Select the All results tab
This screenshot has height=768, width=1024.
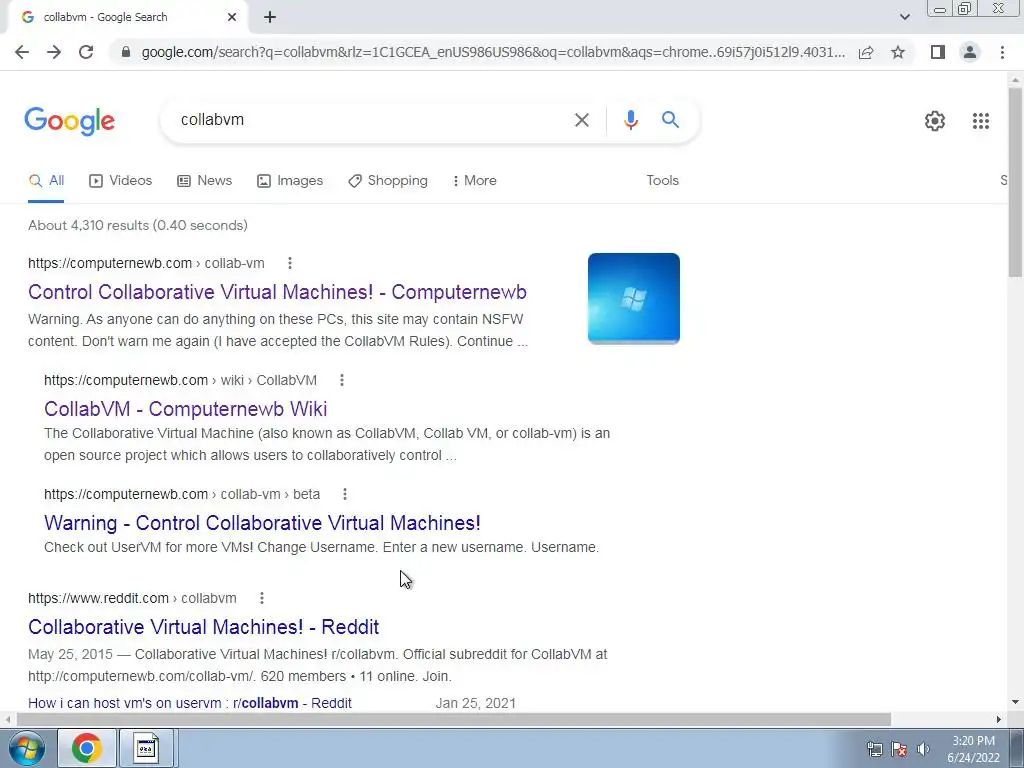(46, 181)
